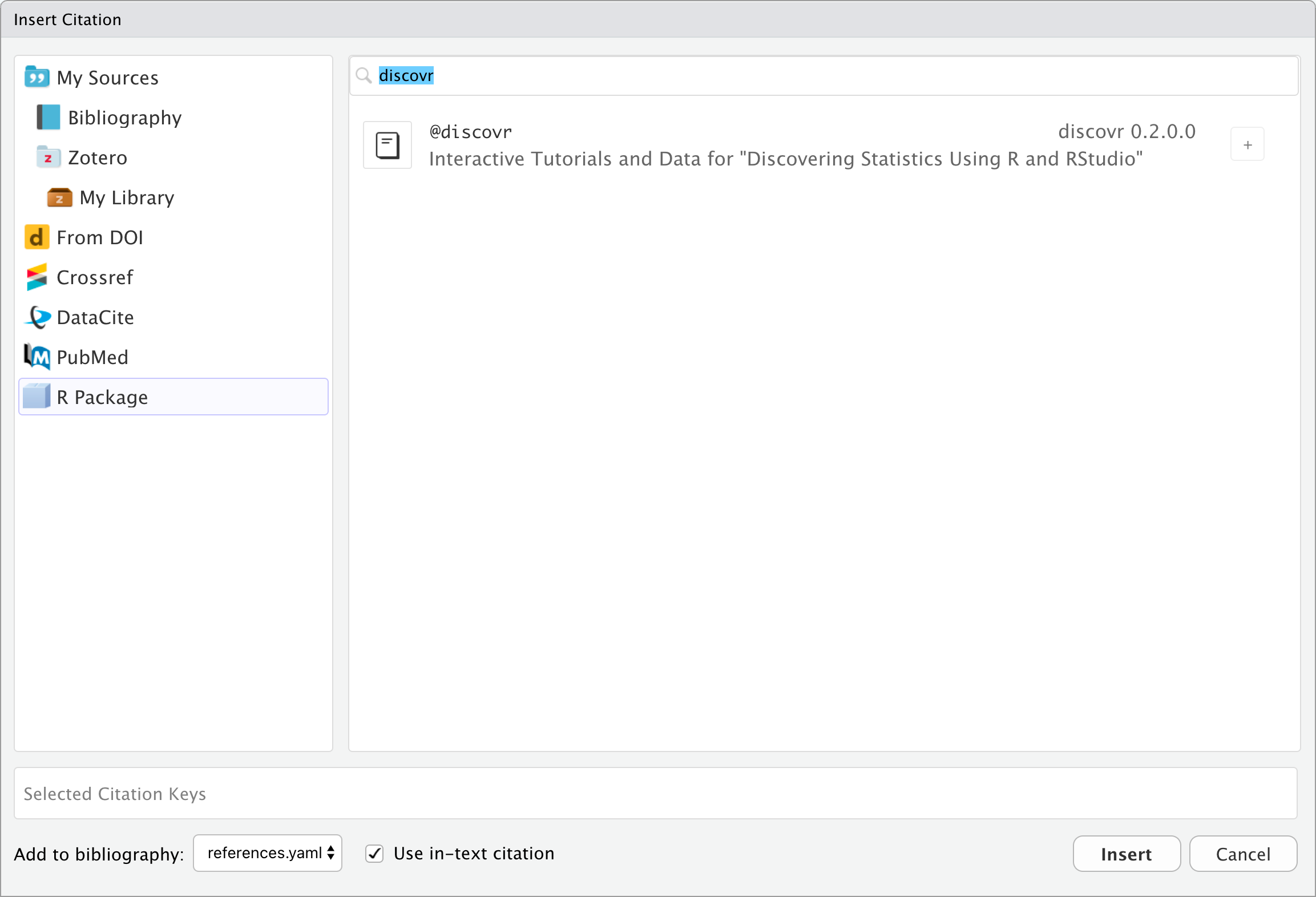The height and width of the screenshot is (897, 1316).
Task: Open the references.yaml bibliography dropdown
Action: point(268,854)
